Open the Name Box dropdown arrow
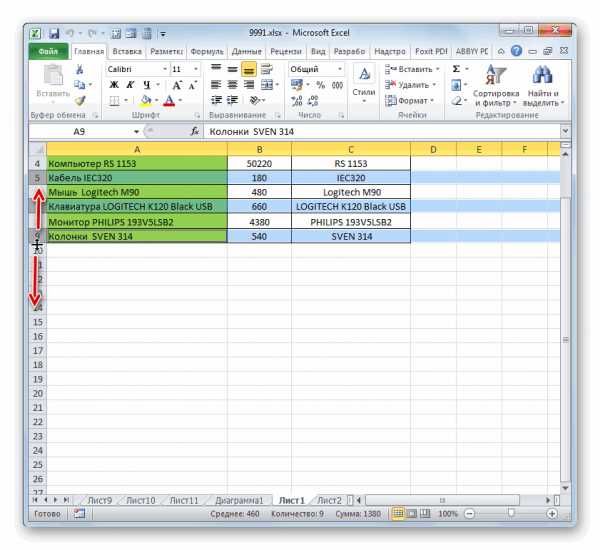 click(136, 132)
